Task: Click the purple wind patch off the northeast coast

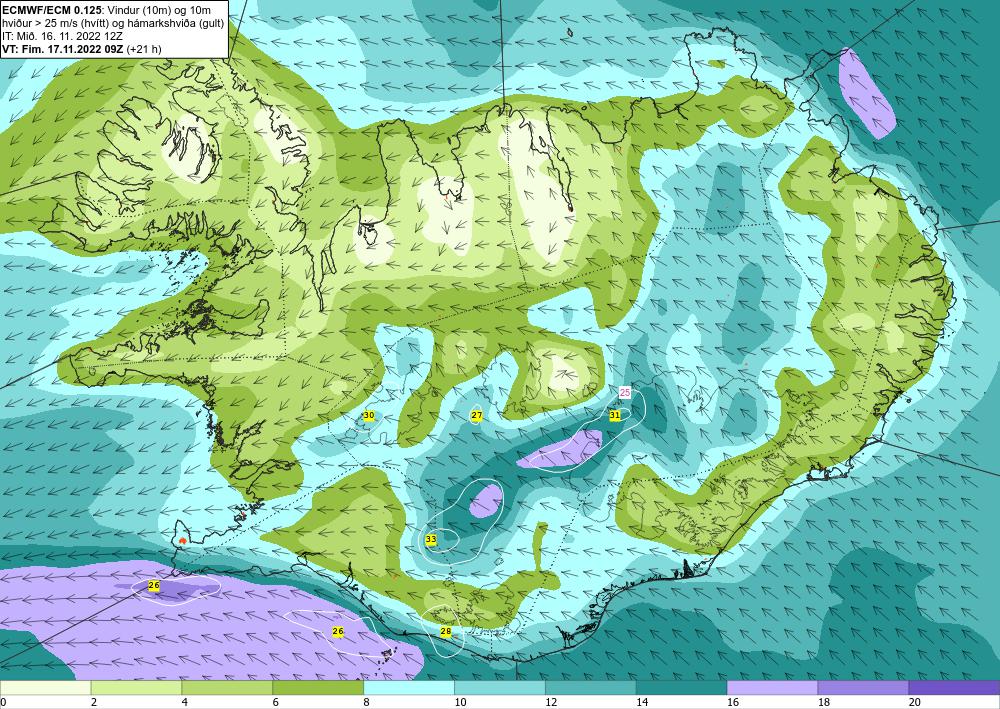Action: [x=867, y=93]
